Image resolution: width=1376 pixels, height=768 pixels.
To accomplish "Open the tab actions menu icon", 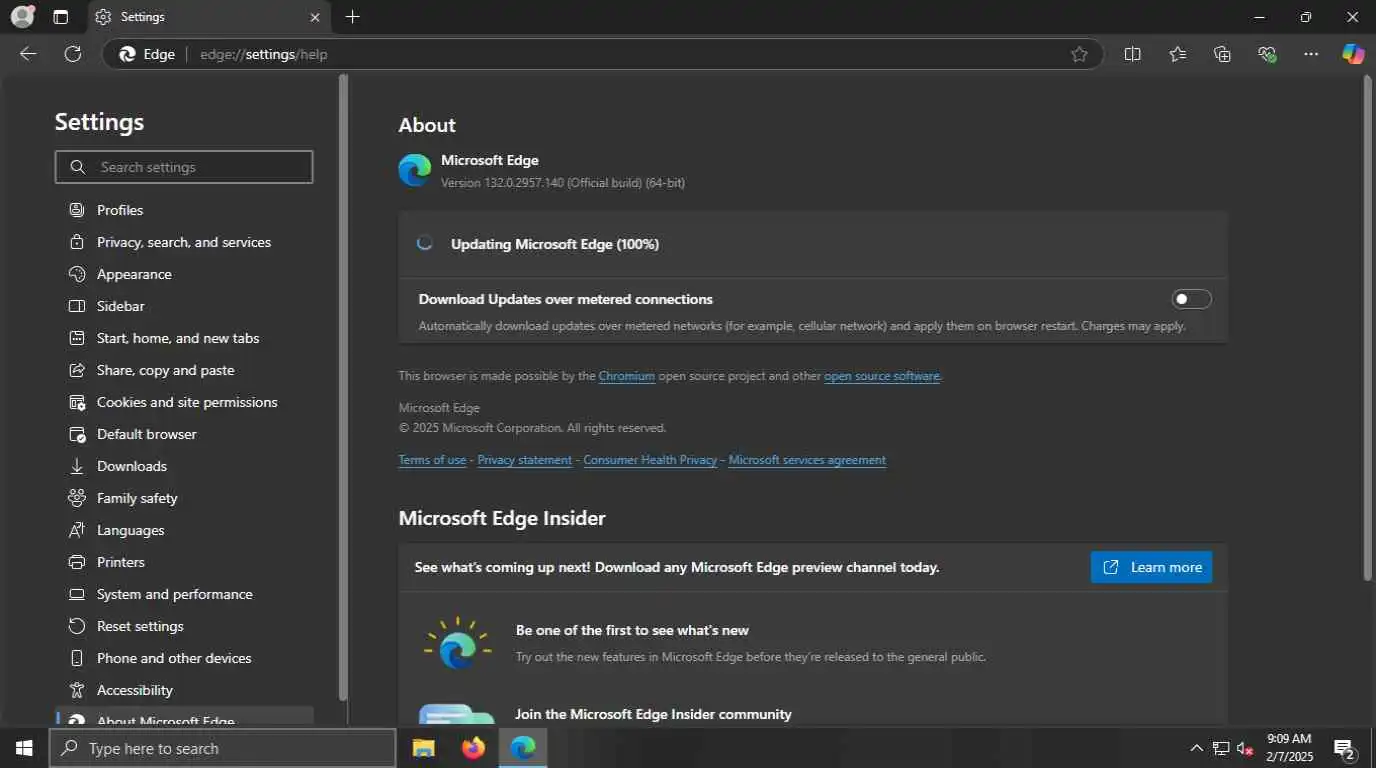I will 61,17.
